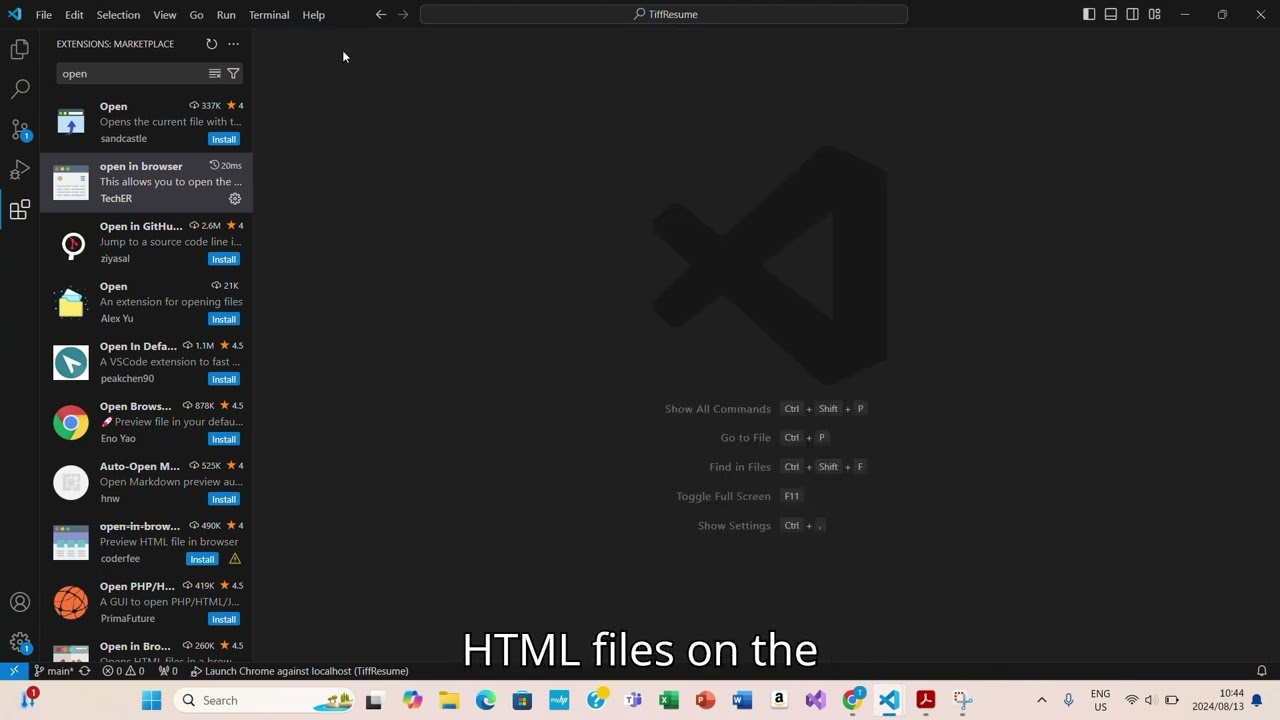This screenshot has height=720, width=1280.
Task: Open the Run menu
Action: pos(226,15)
